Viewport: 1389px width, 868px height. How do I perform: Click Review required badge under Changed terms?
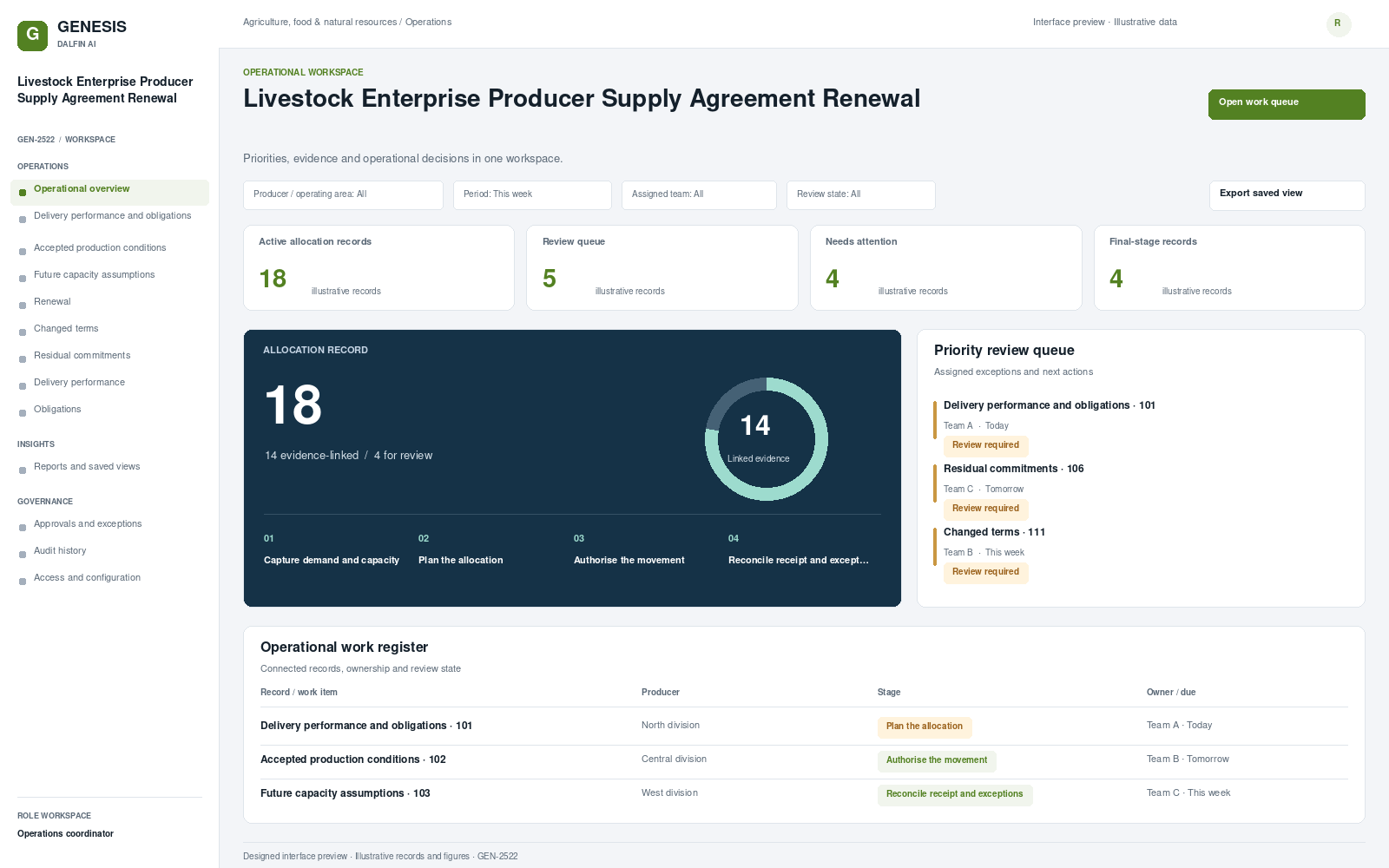[x=986, y=573]
